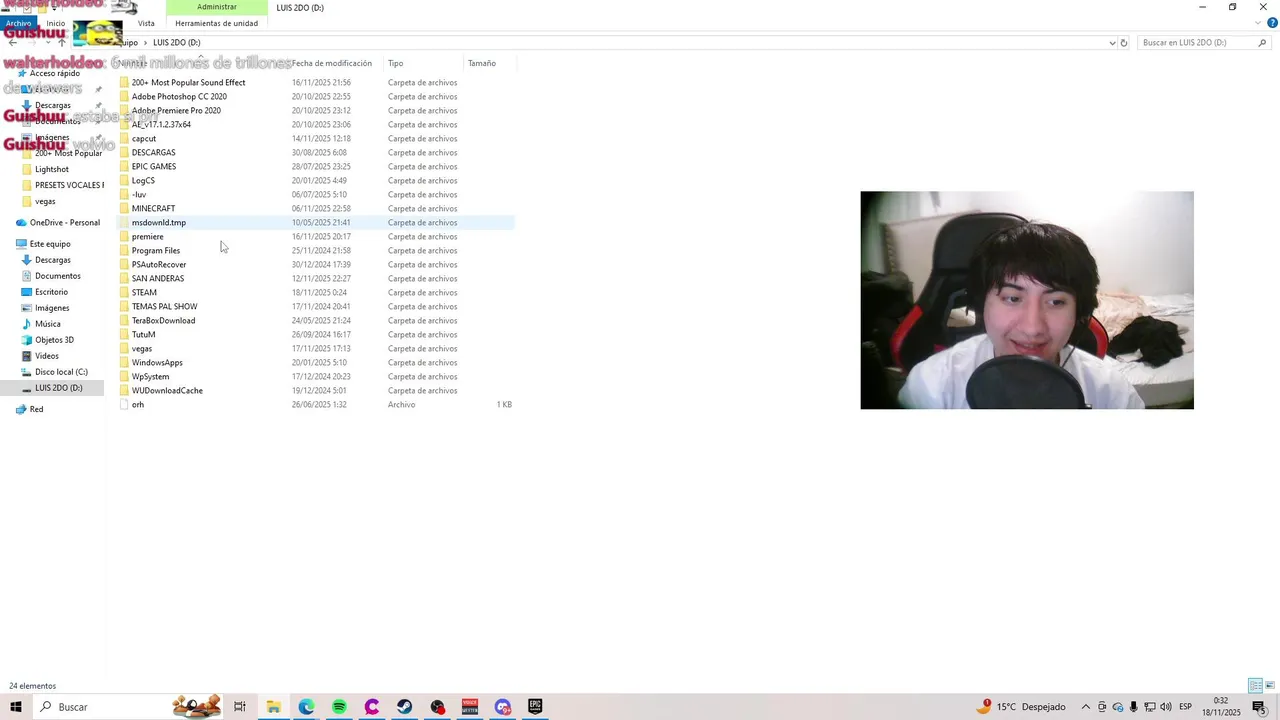1280x720 pixels.
Task: Click the network icon in system tray
Action: coord(1150,707)
